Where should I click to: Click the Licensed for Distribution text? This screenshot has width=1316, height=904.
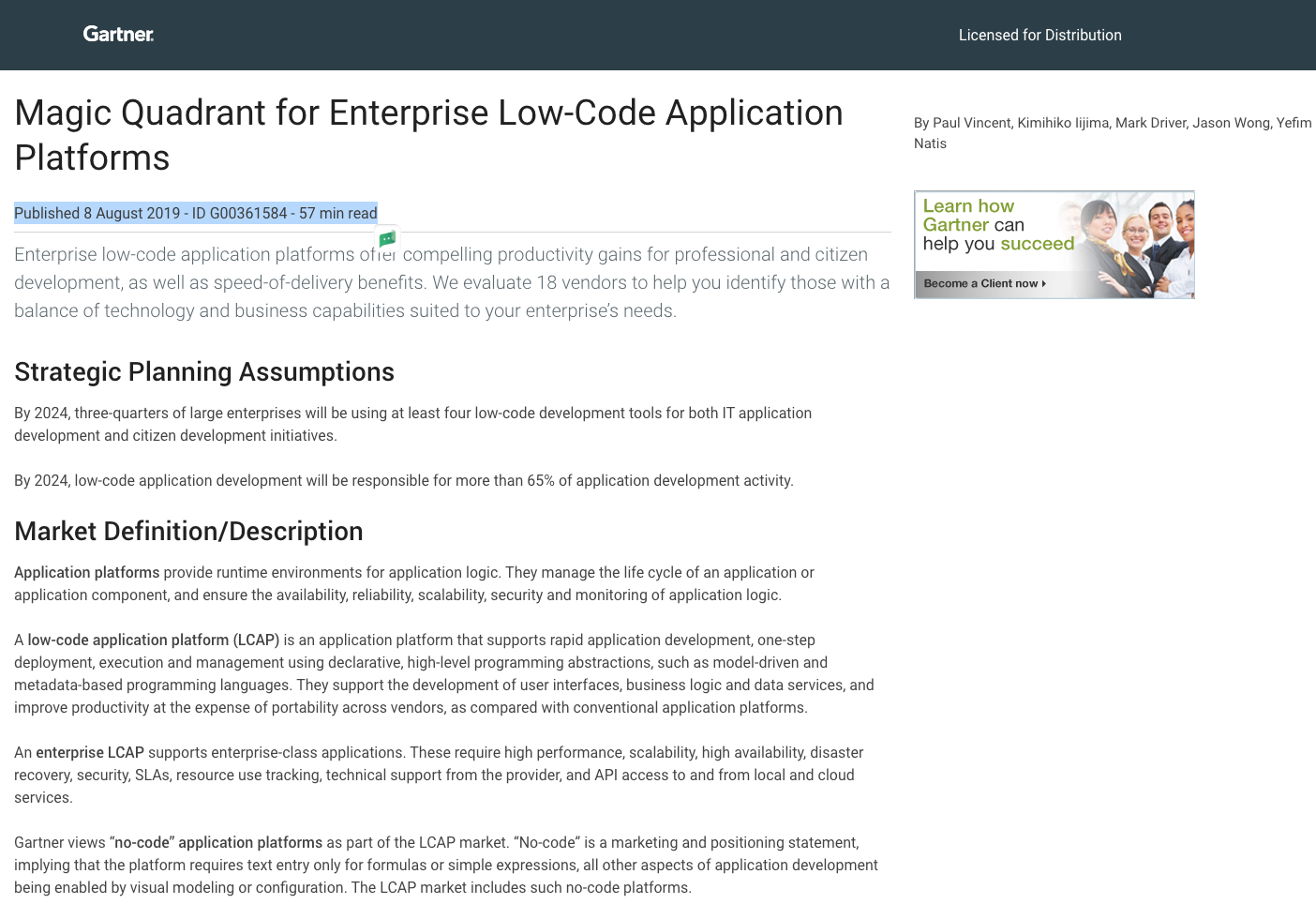tap(1039, 35)
